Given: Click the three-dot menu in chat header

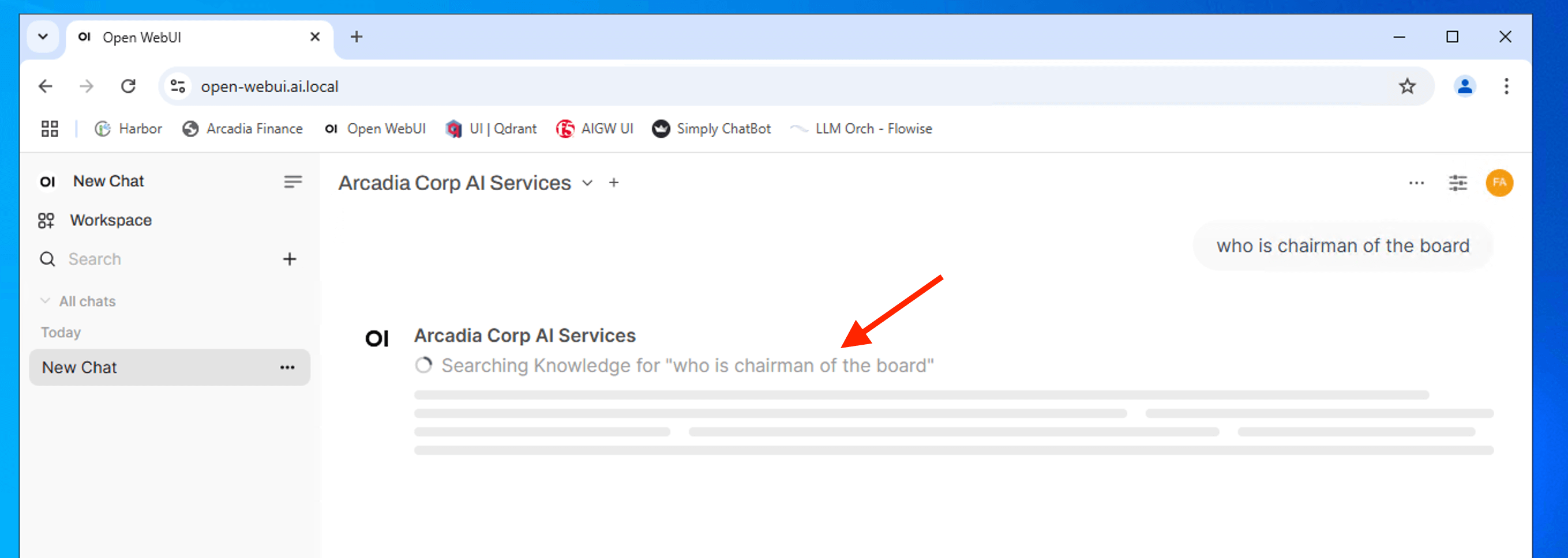Looking at the screenshot, I should pyautogui.click(x=1416, y=183).
